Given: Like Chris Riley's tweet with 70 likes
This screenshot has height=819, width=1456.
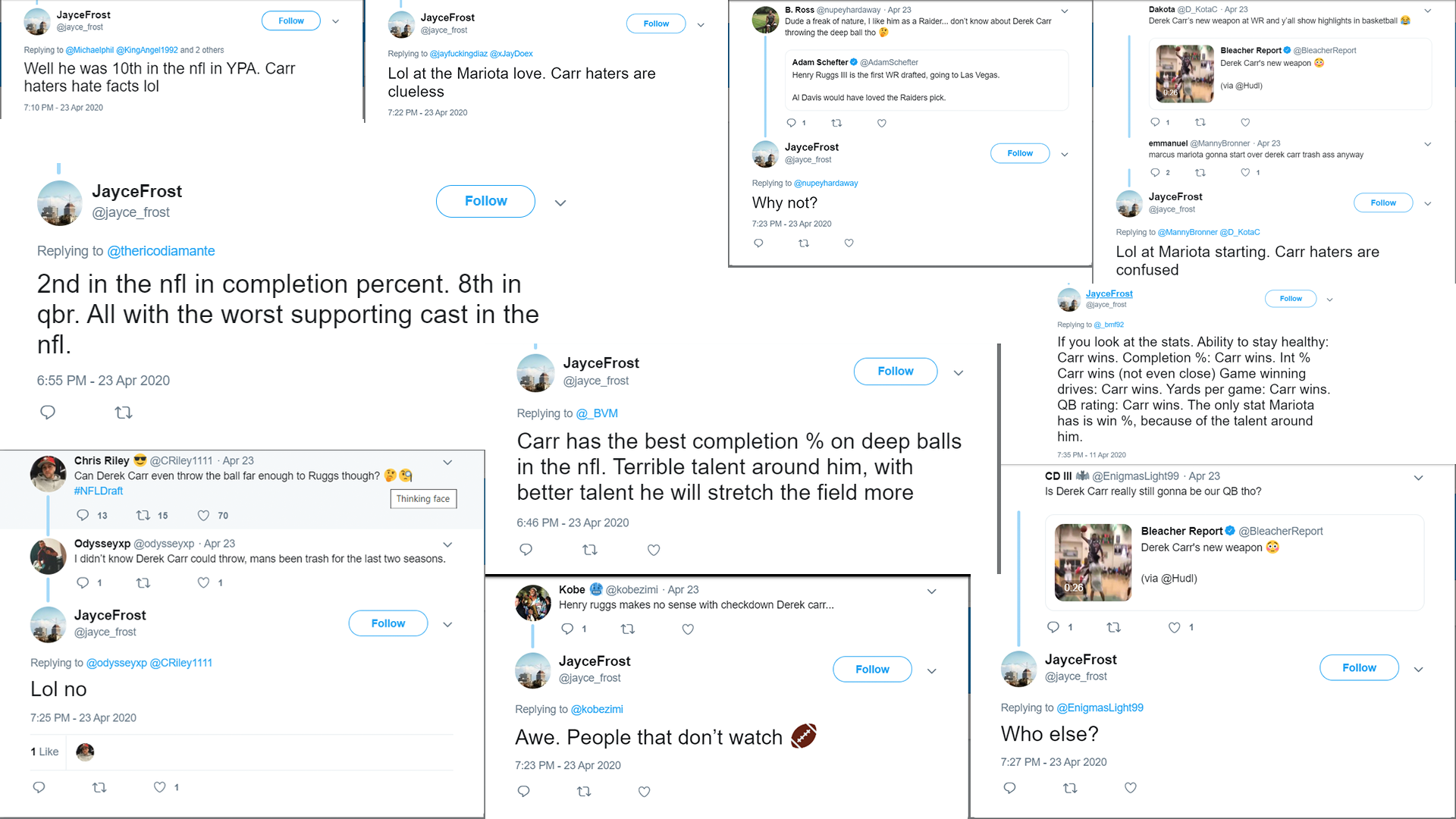Looking at the screenshot, I should pos(203,516).
